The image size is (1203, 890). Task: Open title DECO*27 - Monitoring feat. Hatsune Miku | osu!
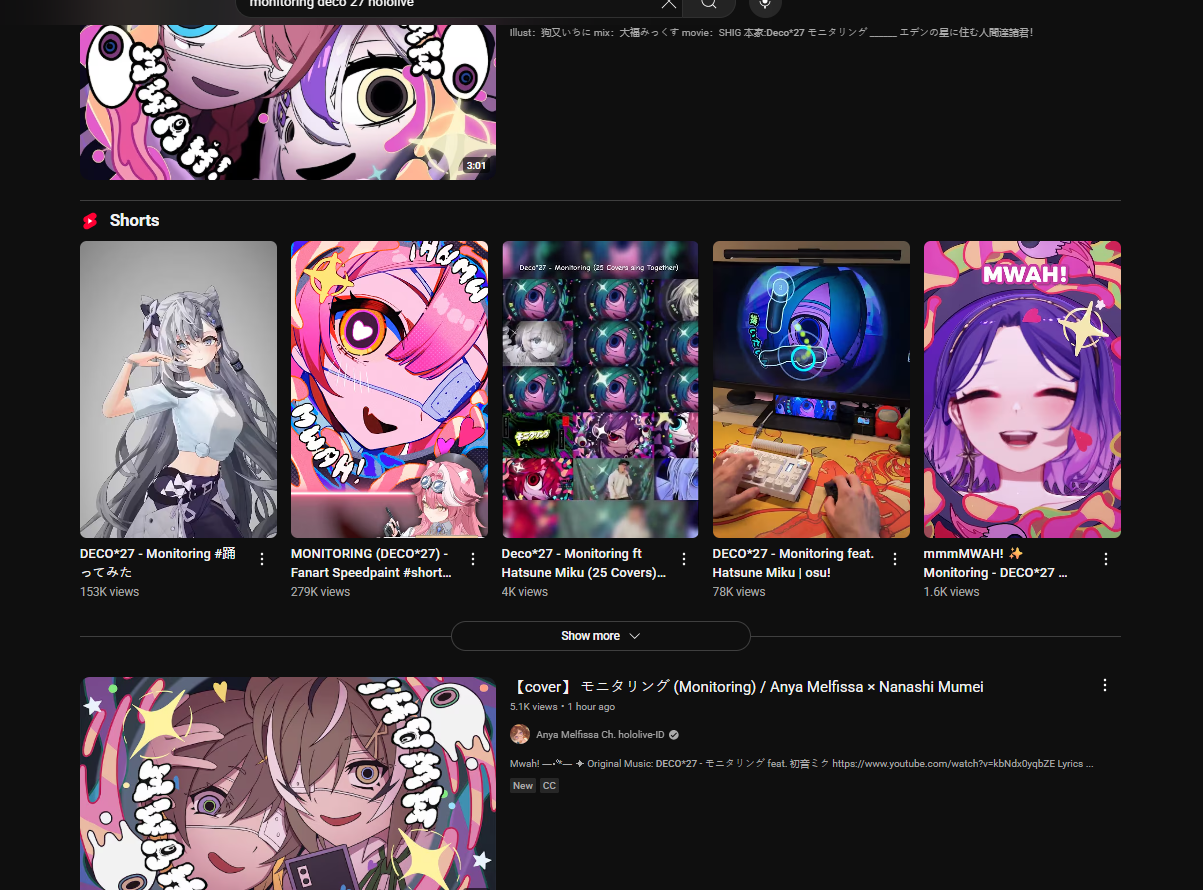pyautogui.click(x=793, y=563)
